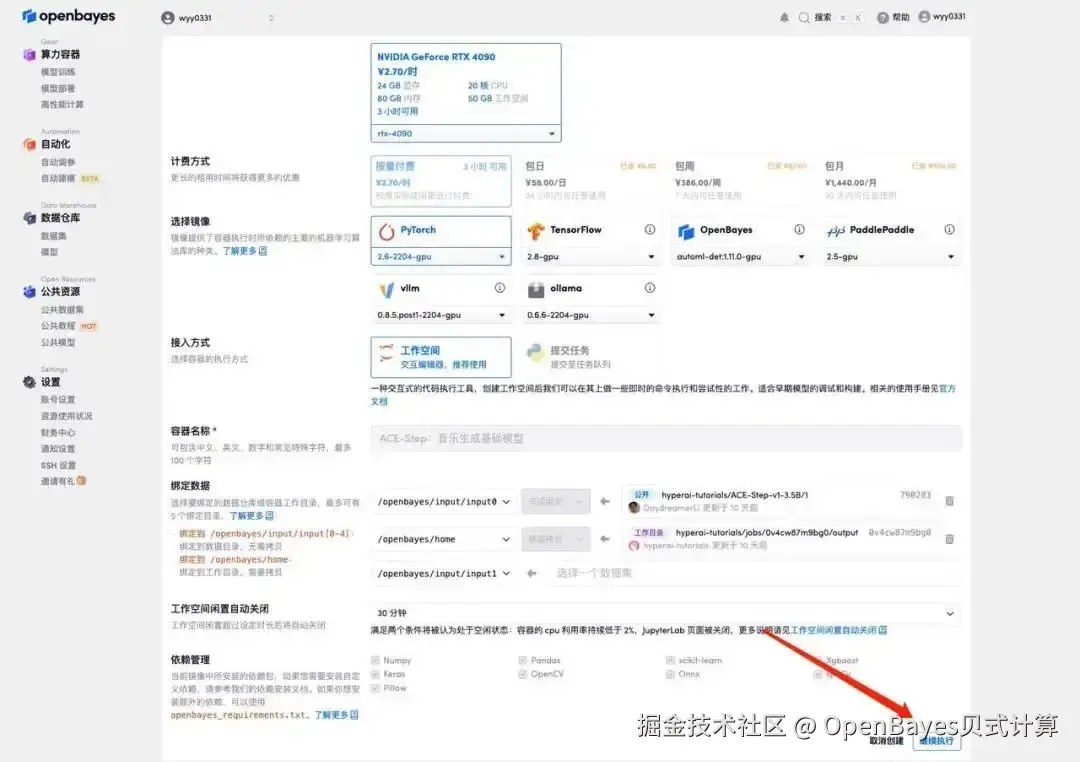The width and height of the screenshot is (1080, 762).
Task: Toggle the OpenCV dependency checkbox
Action: 523,674
